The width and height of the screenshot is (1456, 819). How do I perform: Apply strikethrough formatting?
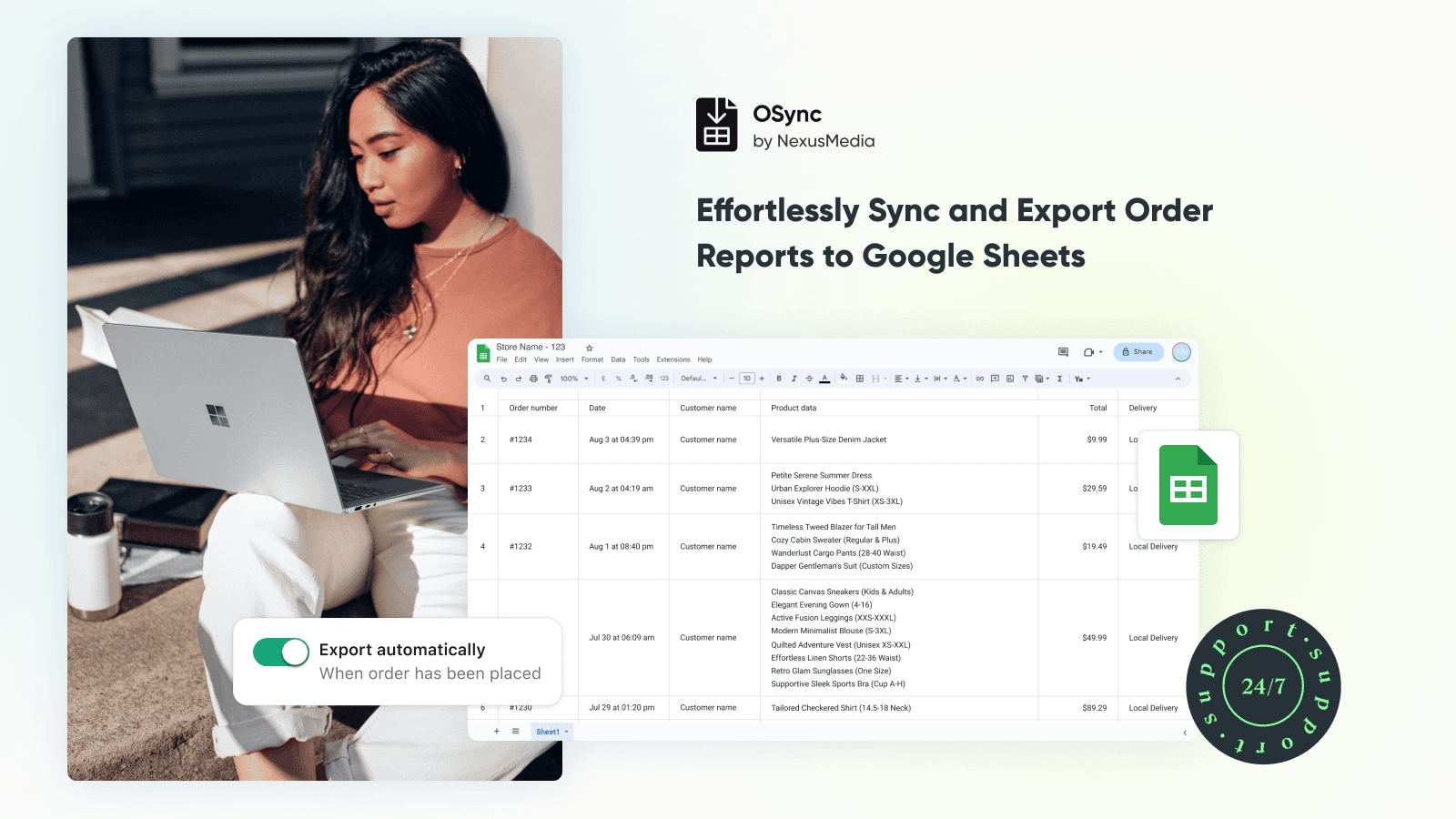pyautogui.click(x=808, y=379)
